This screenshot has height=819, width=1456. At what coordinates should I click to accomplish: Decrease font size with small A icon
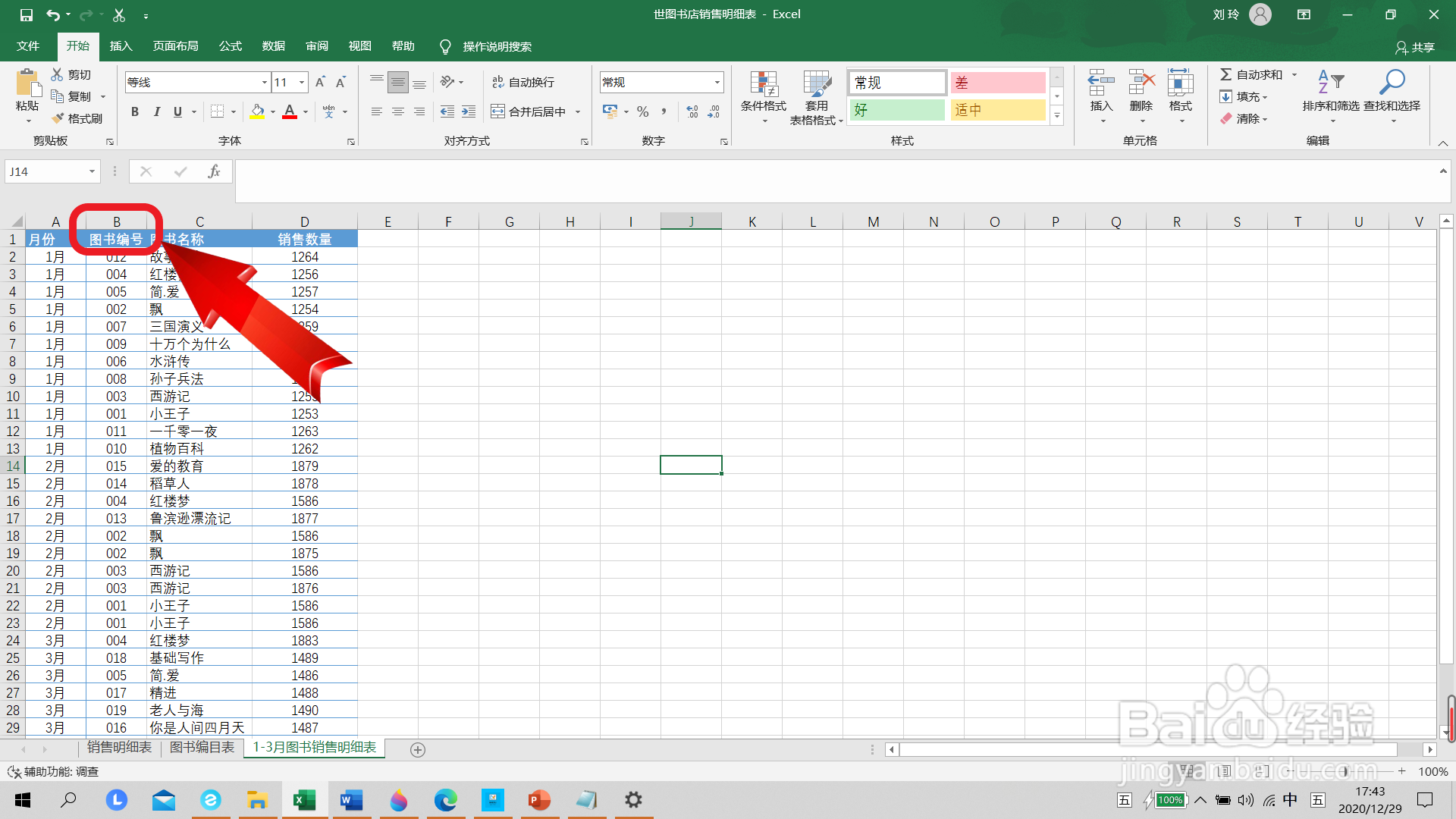[341, 82]
